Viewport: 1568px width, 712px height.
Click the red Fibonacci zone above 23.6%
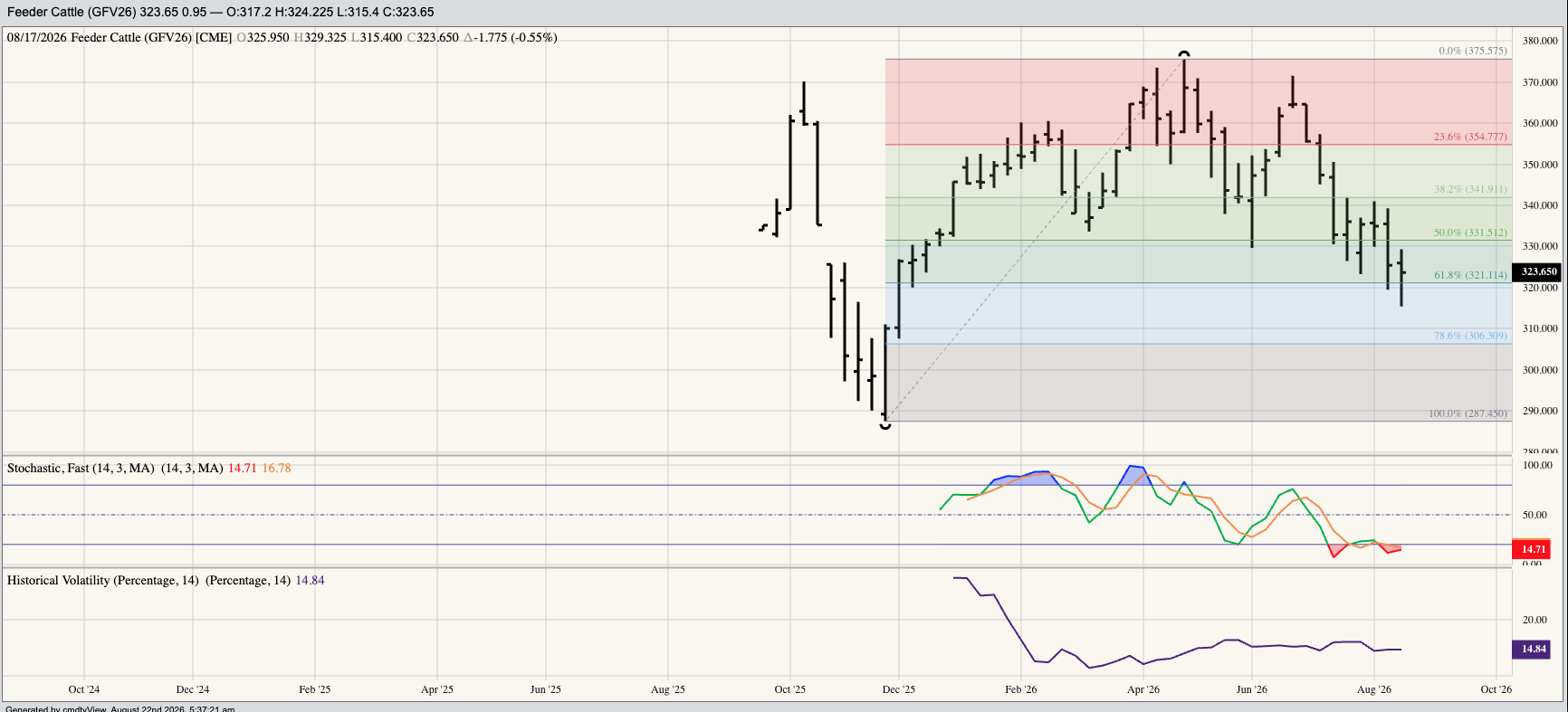[1198, 101]
